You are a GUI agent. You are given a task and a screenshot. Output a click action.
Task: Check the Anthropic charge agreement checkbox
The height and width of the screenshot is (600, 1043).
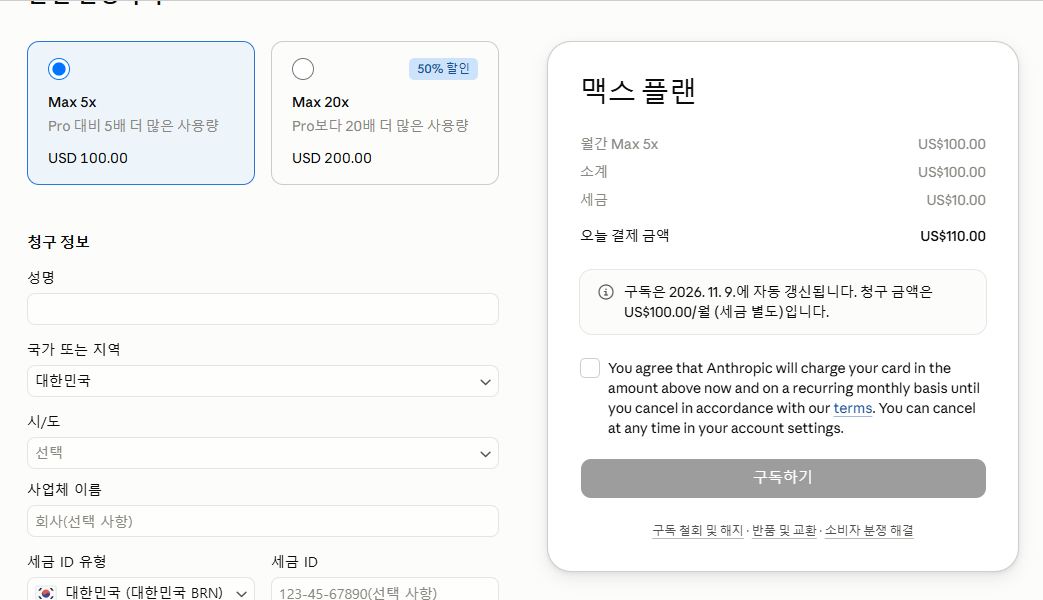[x=590, y=368]
